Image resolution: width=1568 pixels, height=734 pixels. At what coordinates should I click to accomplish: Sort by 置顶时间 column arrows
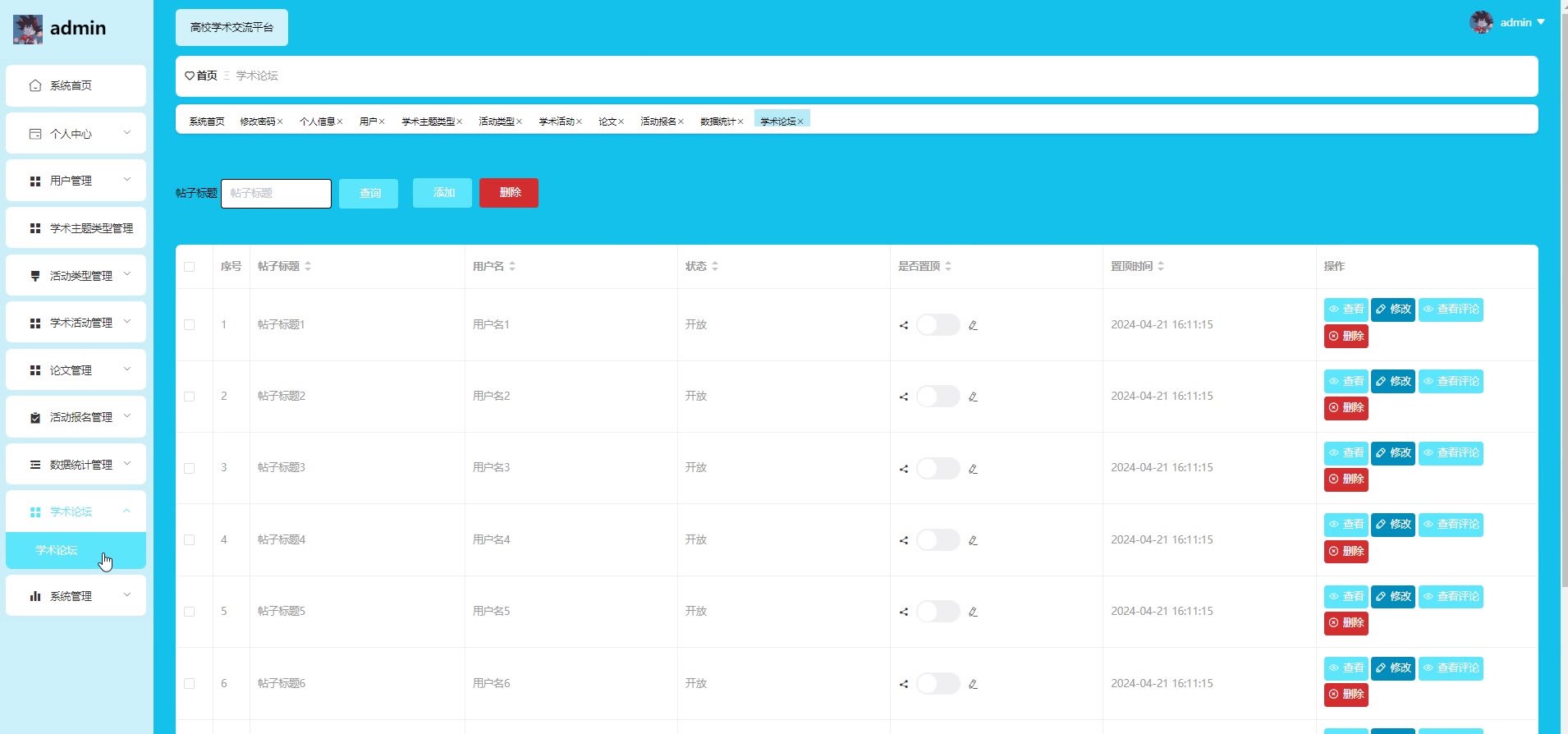[1161, 266]
